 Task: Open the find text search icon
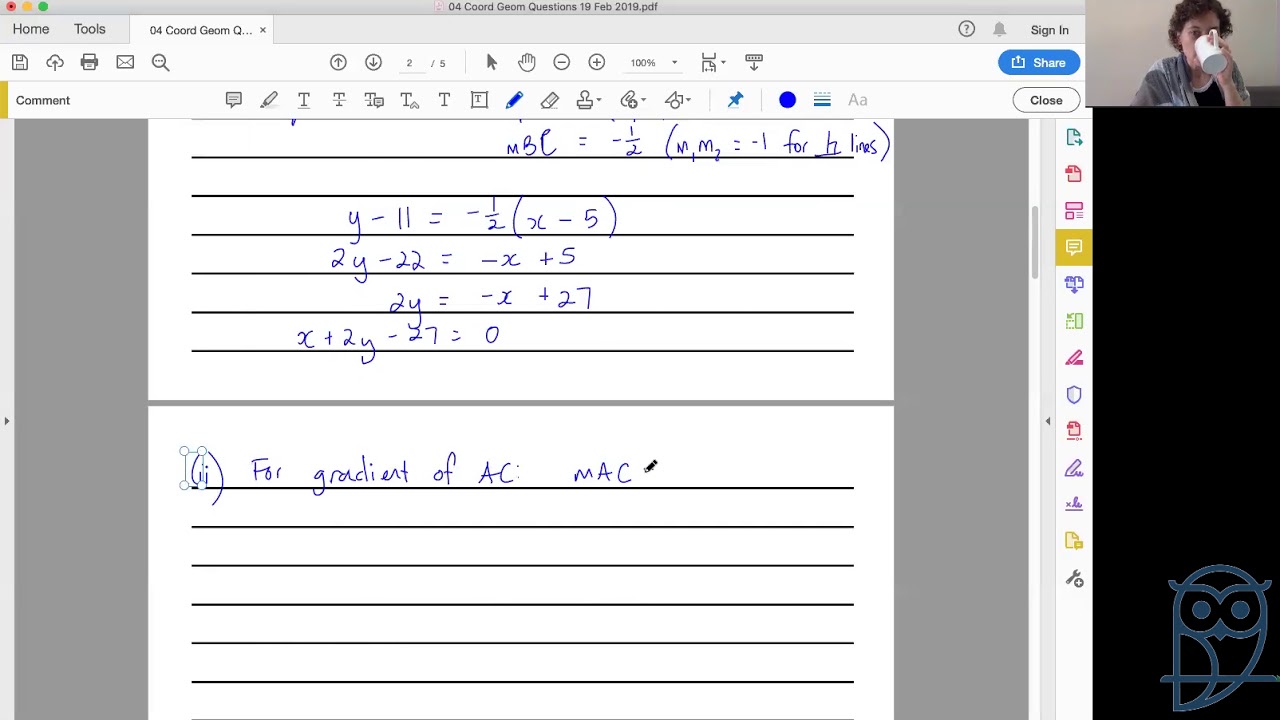pyautogui.click(x=160, y=63)
